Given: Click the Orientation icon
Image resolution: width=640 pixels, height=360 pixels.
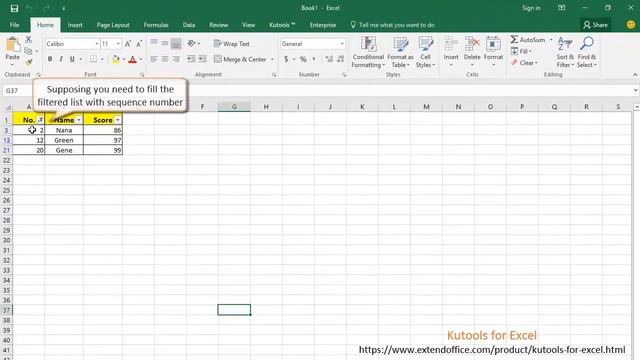Looking at the screenshot, I should click(191, 43).
